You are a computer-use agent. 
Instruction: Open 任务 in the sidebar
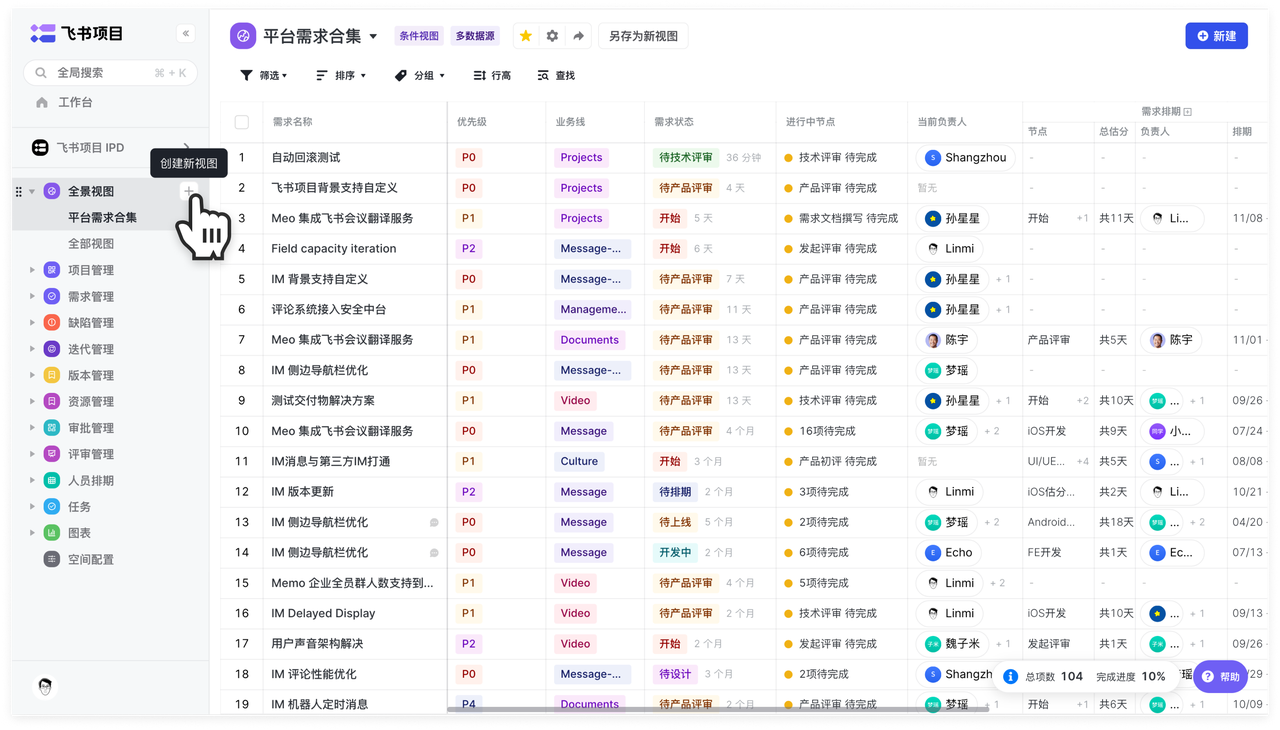click(80, 507)
